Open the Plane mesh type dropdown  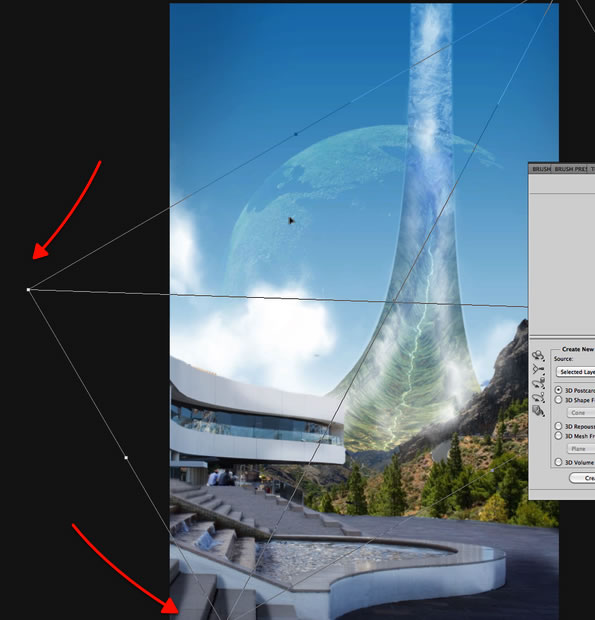click(x=581, y=449)
